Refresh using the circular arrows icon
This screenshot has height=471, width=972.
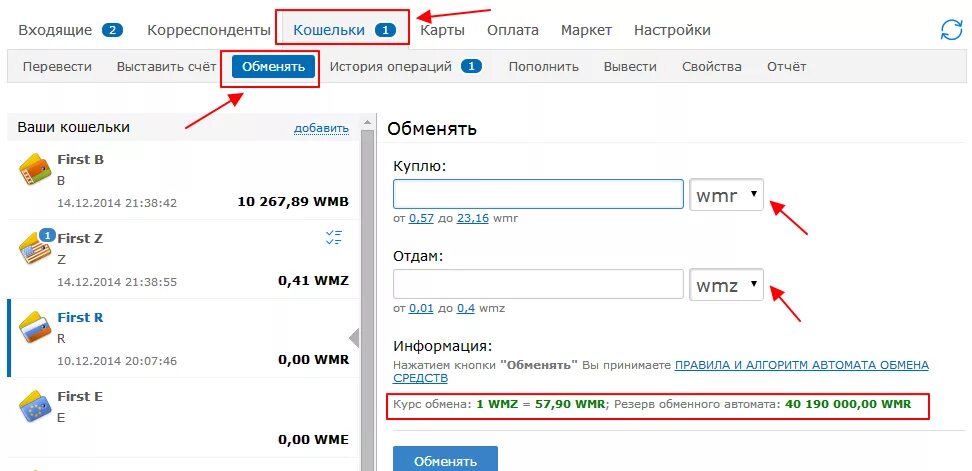[952, 30]
